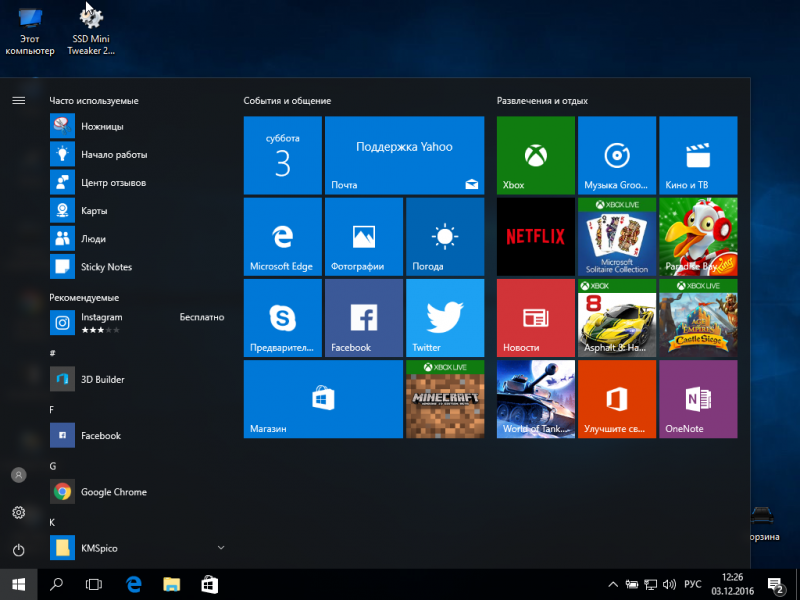Click the Развлечения и отдых group title

(542, 101)
